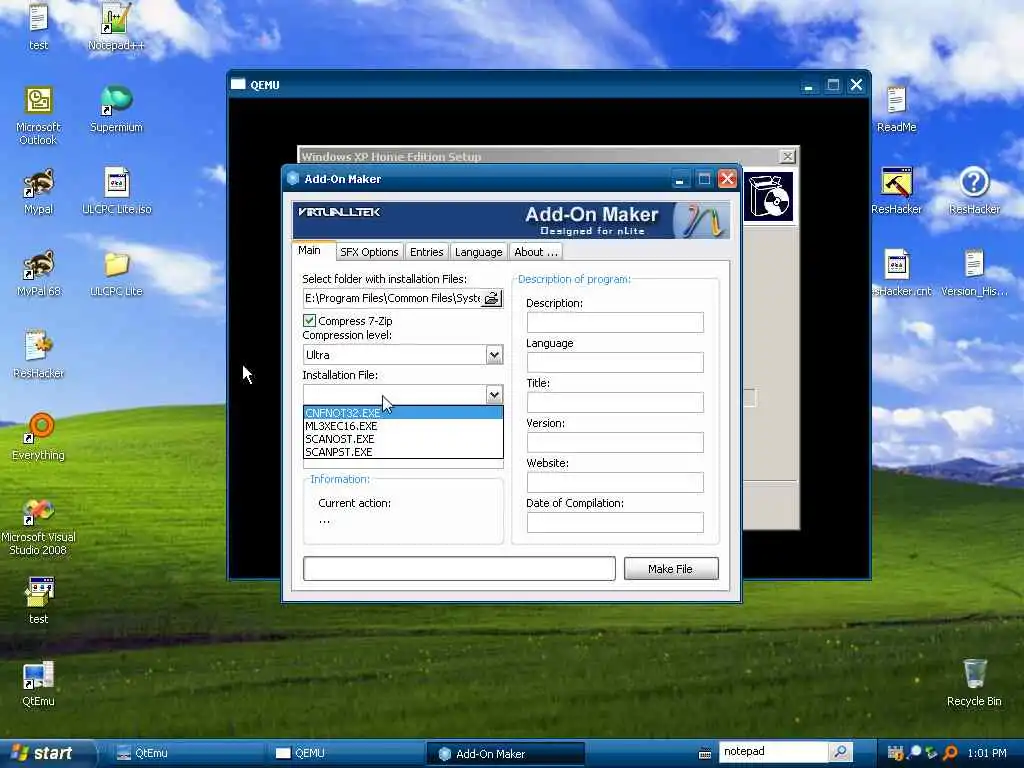
Task: Switch to the Entries tab
Action: pos(426,252)
